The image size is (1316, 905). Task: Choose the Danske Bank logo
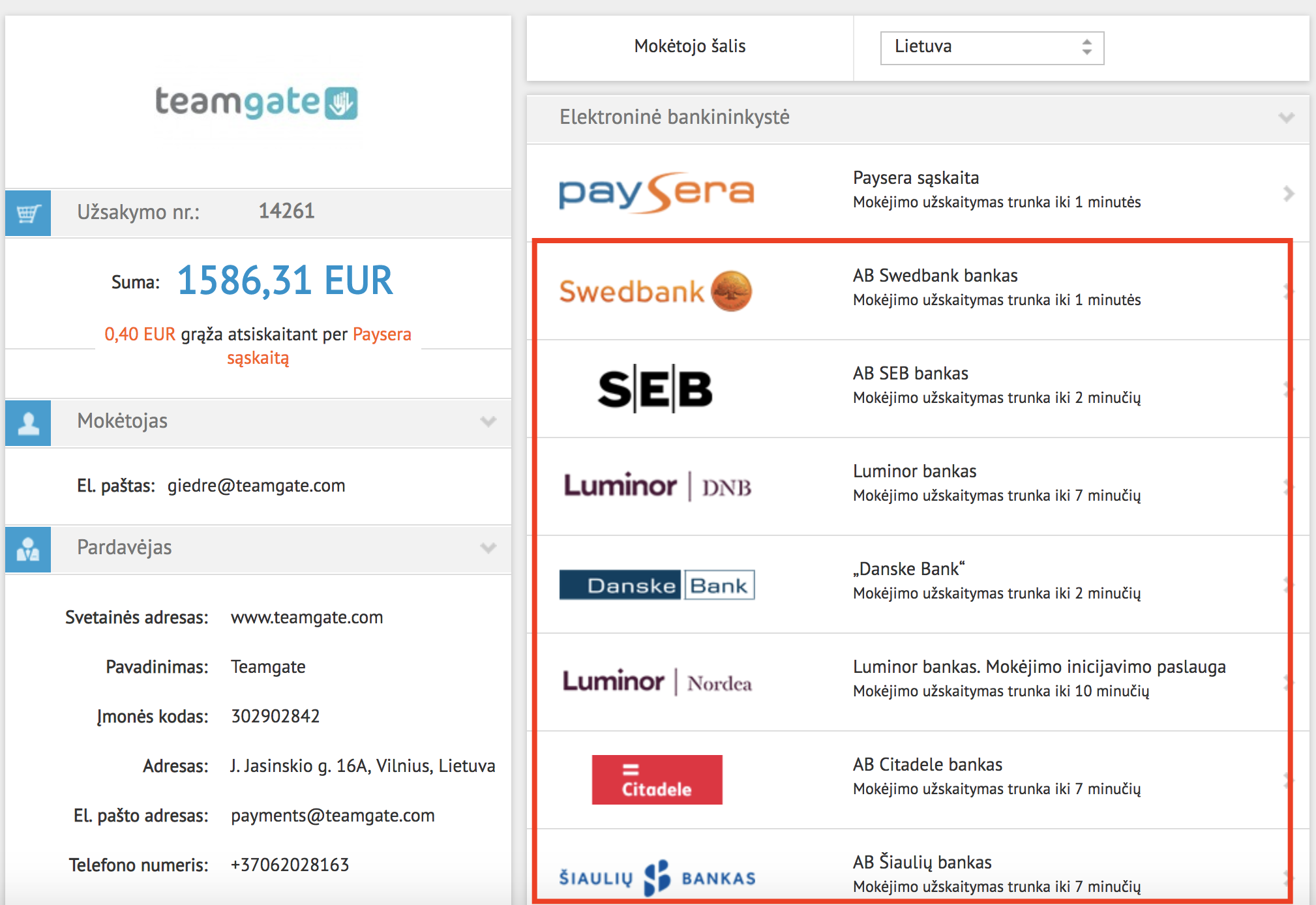pos(657,585)
